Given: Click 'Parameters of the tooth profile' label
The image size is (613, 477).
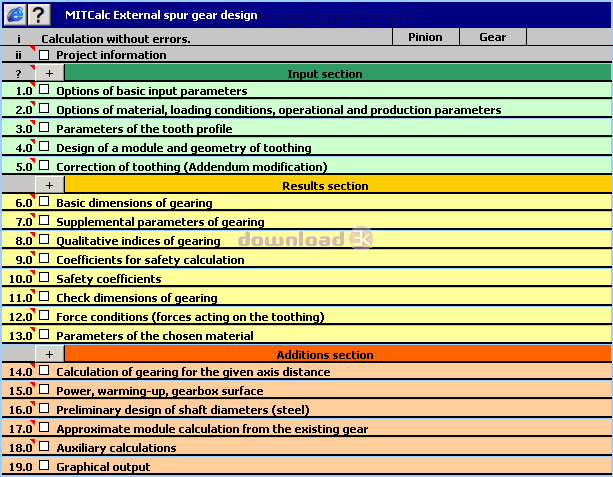Looking at the screenshot, I should 144,129.
